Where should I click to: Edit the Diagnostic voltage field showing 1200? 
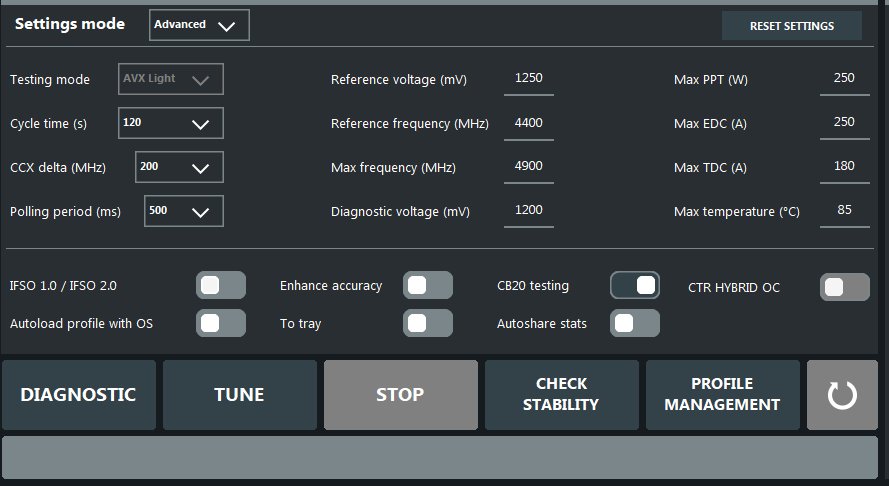point(528,212)
